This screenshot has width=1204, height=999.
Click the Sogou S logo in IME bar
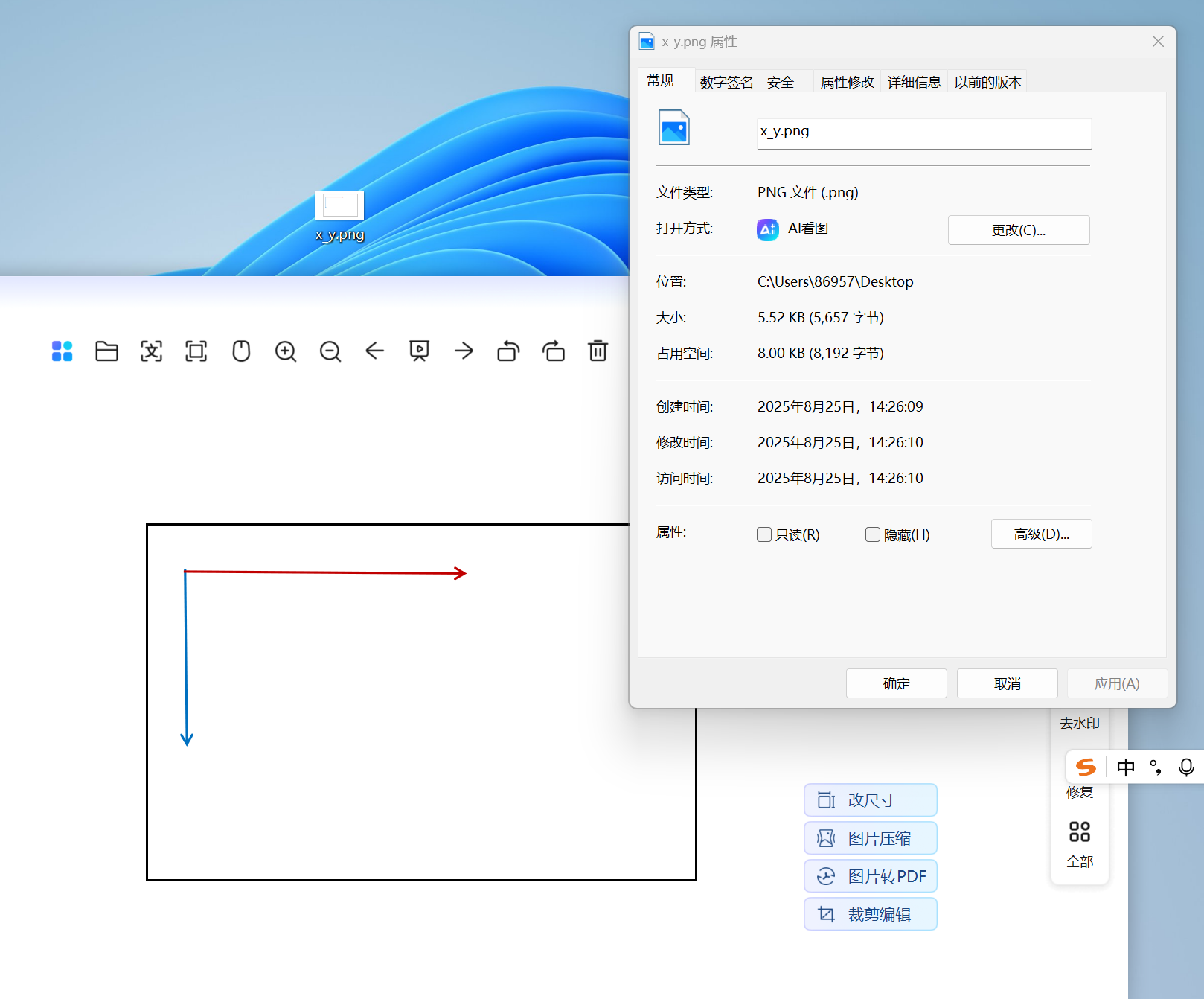tap(1086, 767)
